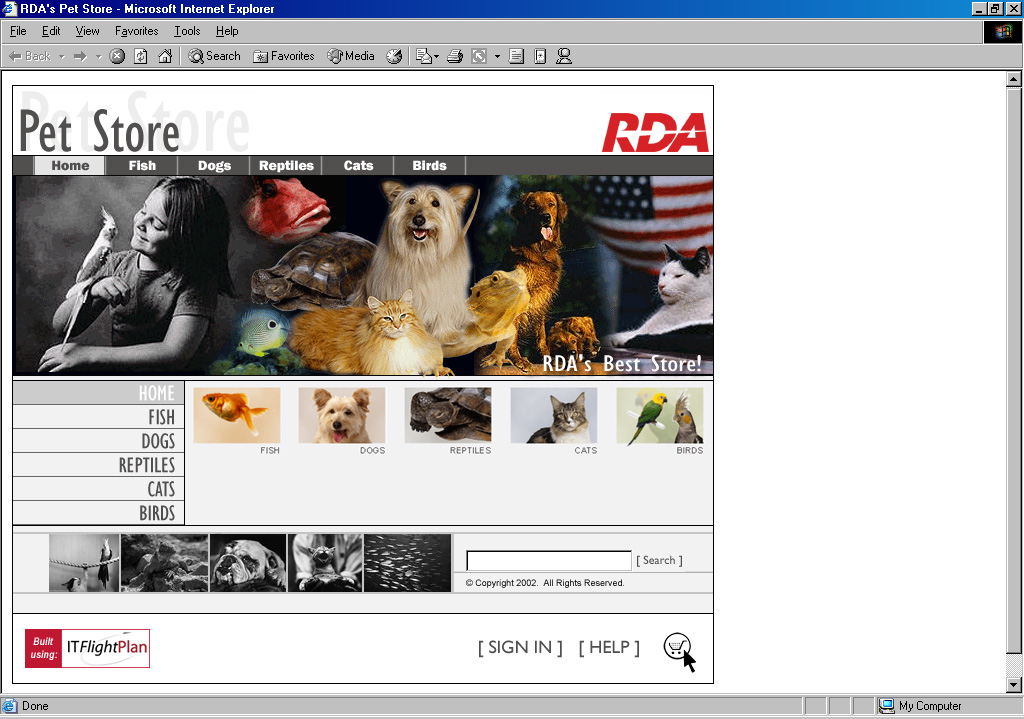The image size is (1024, 719).
Task: Select the Reptiles tab in navigation bar
Action: 286,166
